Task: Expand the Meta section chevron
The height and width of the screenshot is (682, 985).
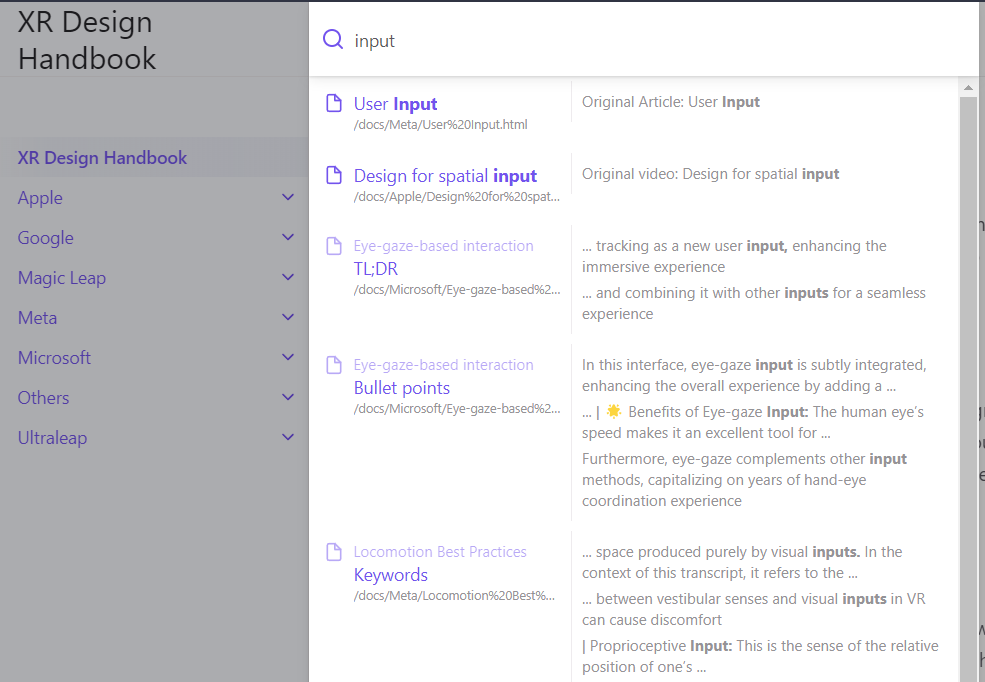Action: pyautogui.click(x=288, y=317)
